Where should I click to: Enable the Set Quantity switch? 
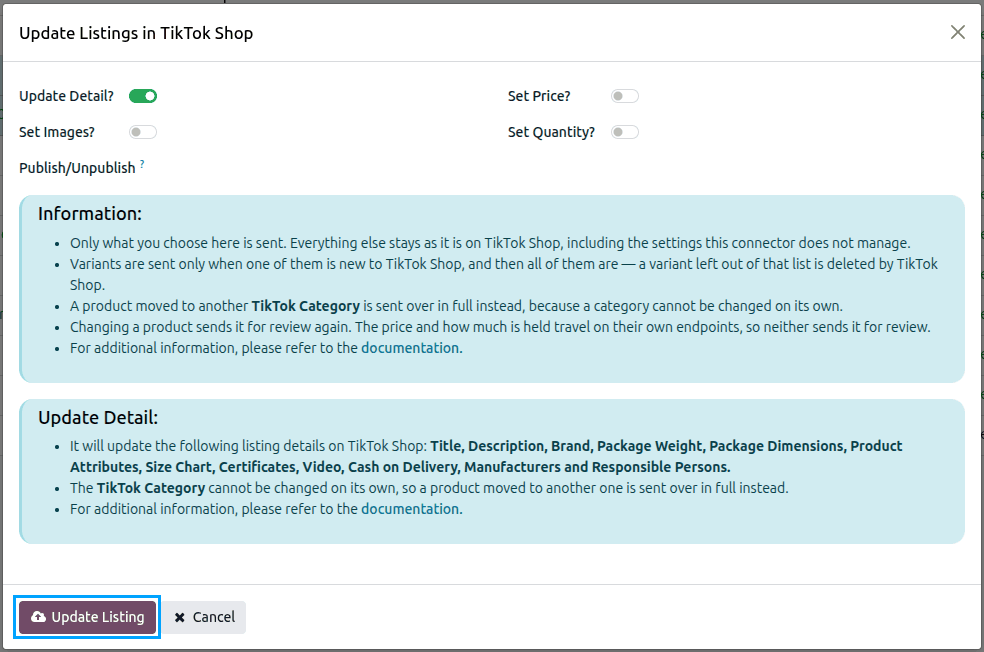[x=624, y=132]
